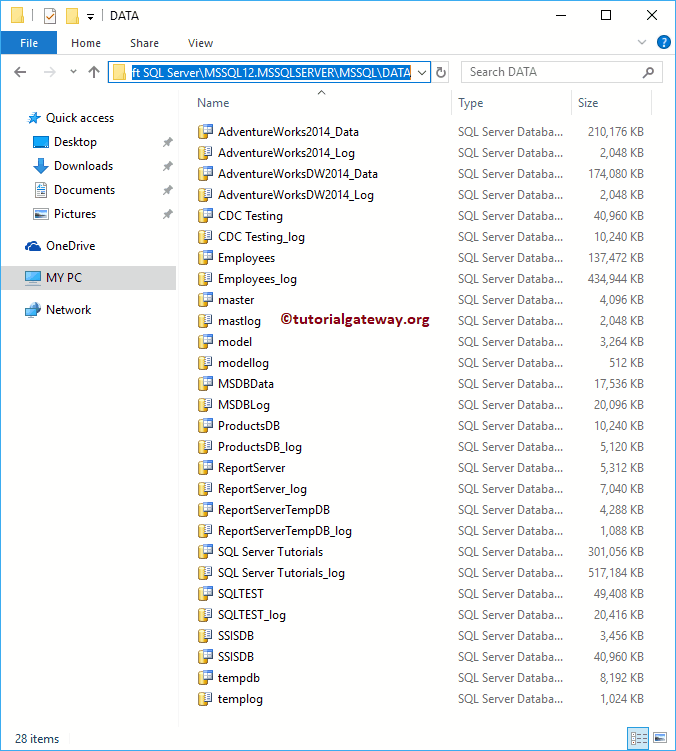Click the 28 items status text
The height and width of the screenshot is (751, 676).
pyautogui.click(x=37, y=739)
